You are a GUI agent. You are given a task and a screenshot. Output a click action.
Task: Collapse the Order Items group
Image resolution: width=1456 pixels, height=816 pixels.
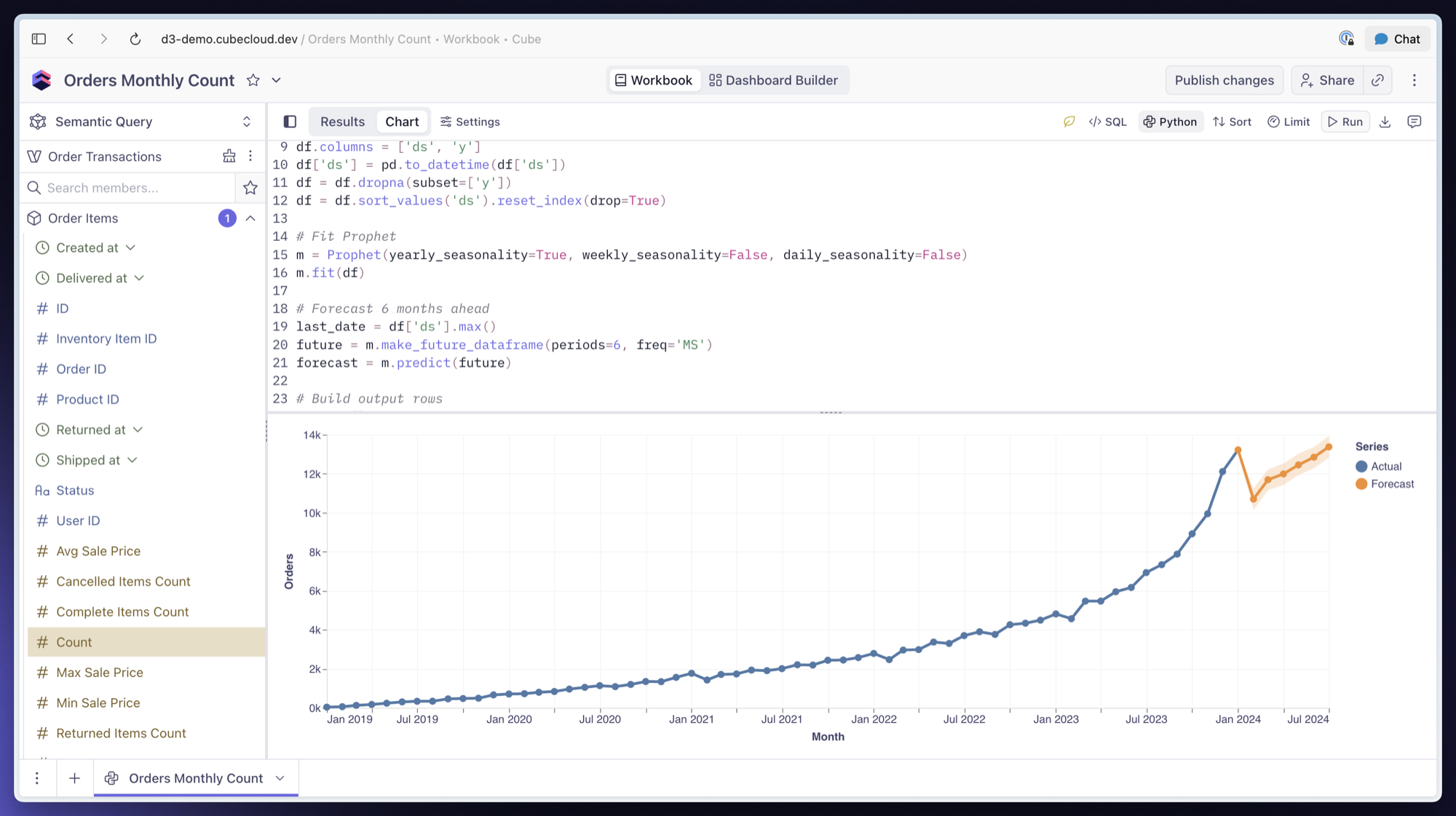250,218
